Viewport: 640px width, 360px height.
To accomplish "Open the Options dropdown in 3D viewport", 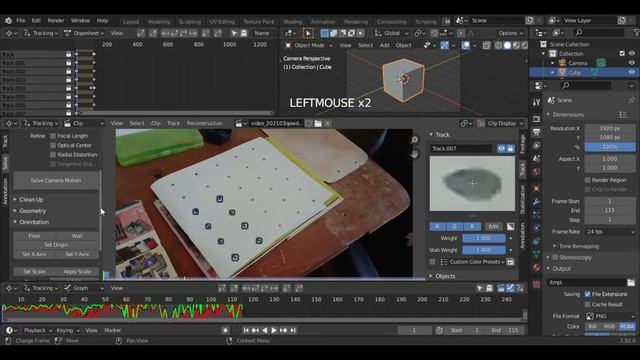I will [x=510, y=33].
